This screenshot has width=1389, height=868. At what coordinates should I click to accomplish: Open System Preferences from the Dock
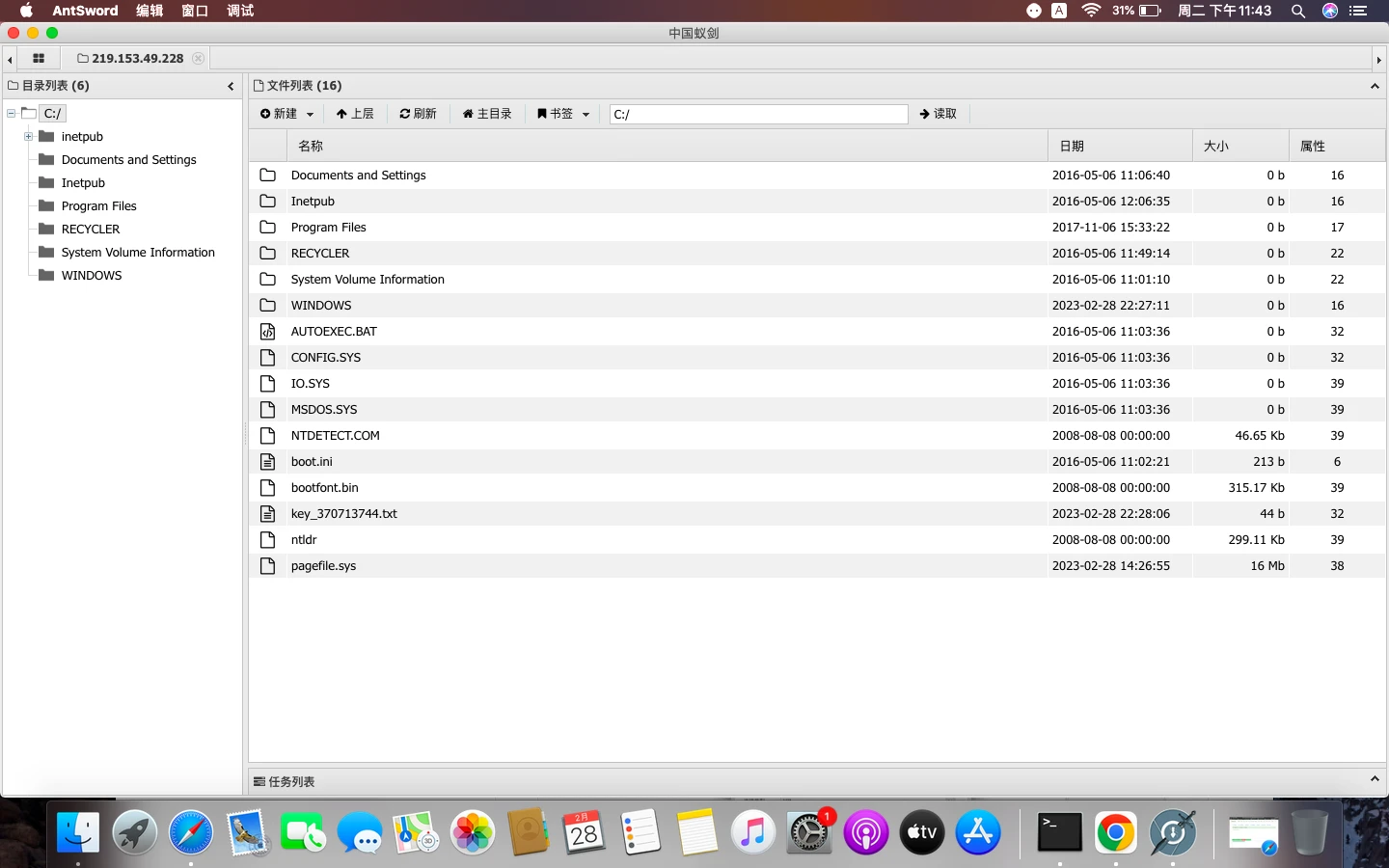(x=809, y=832)
